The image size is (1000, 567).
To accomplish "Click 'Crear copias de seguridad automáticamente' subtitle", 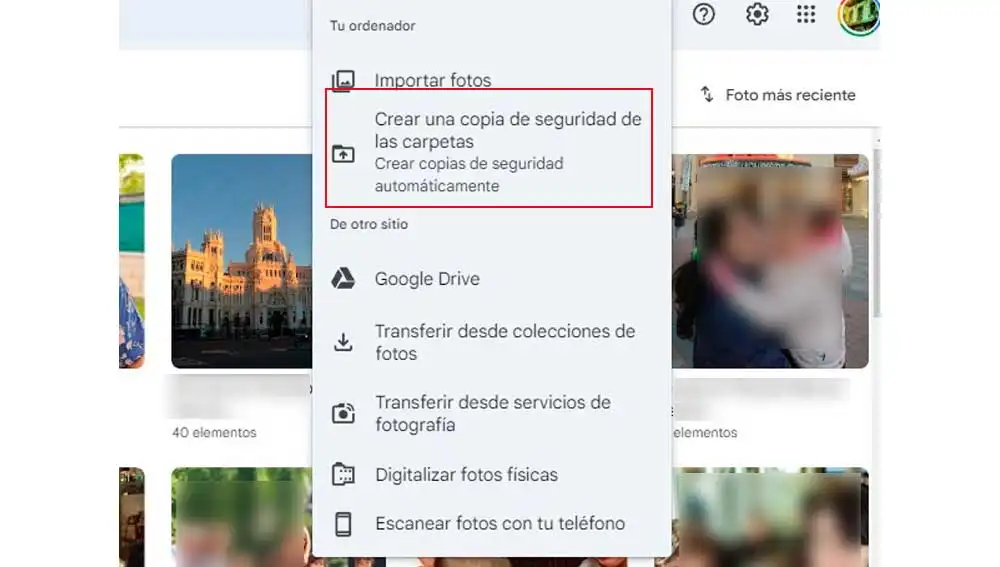I will [469, 175].
